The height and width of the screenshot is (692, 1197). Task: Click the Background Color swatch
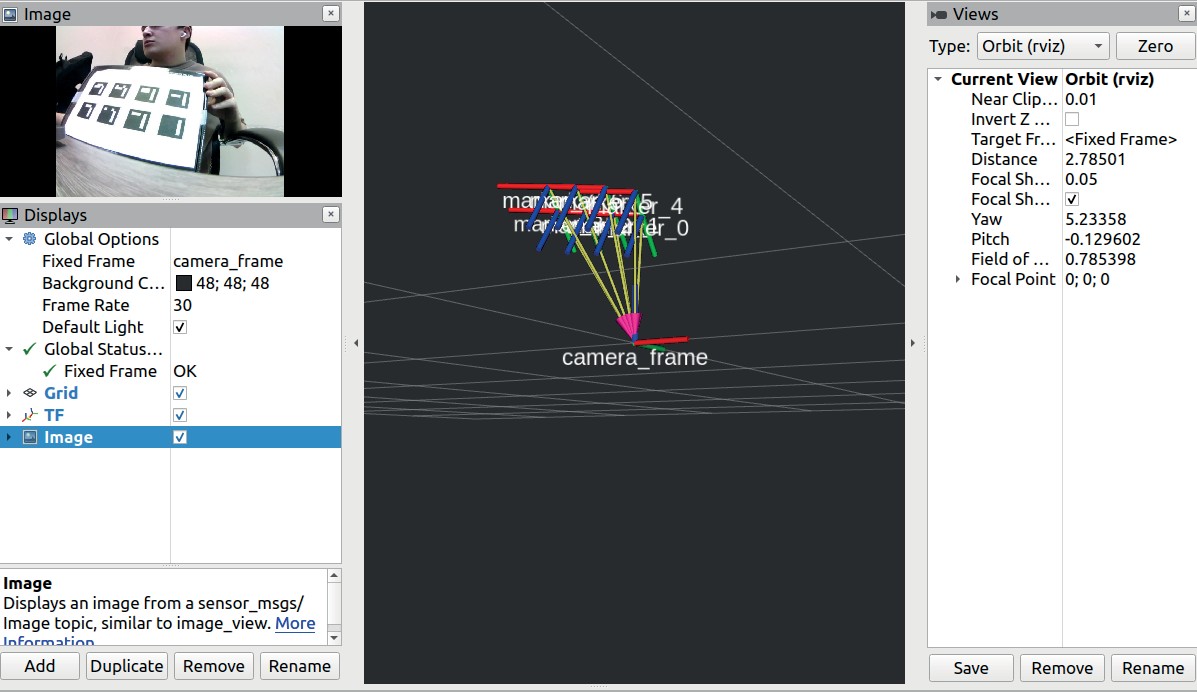(x=183, y=283)
